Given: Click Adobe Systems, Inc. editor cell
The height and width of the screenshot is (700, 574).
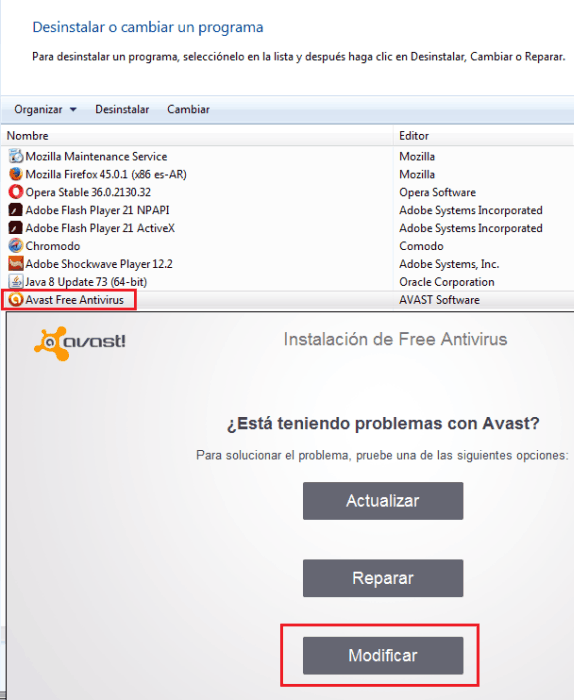Looking at the screenshot, I should (x=449, y=264).
